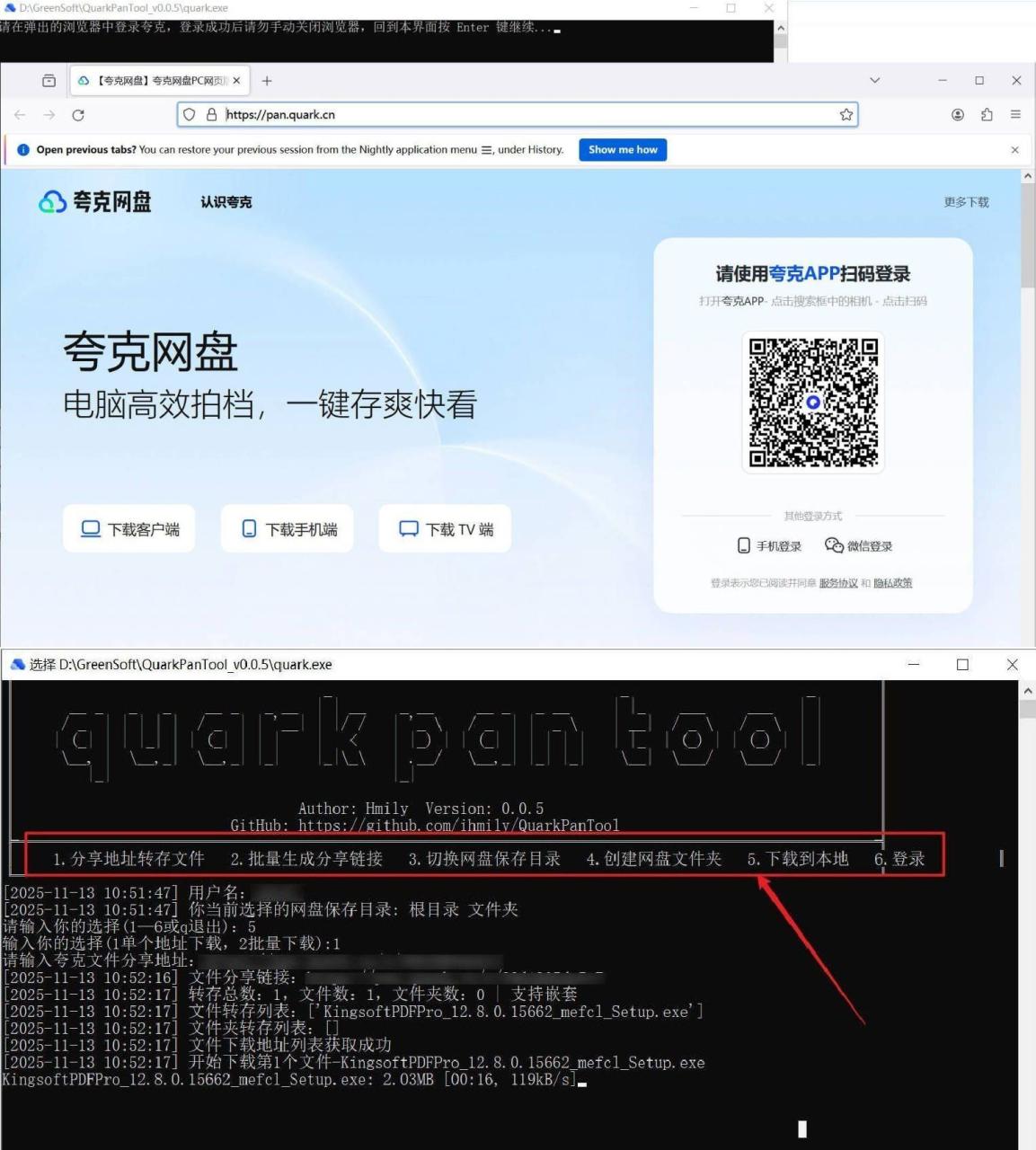Switch to the 夸克网盘PC网页 browser tab
The image size is (1036, 1150).
coord(153,80)
